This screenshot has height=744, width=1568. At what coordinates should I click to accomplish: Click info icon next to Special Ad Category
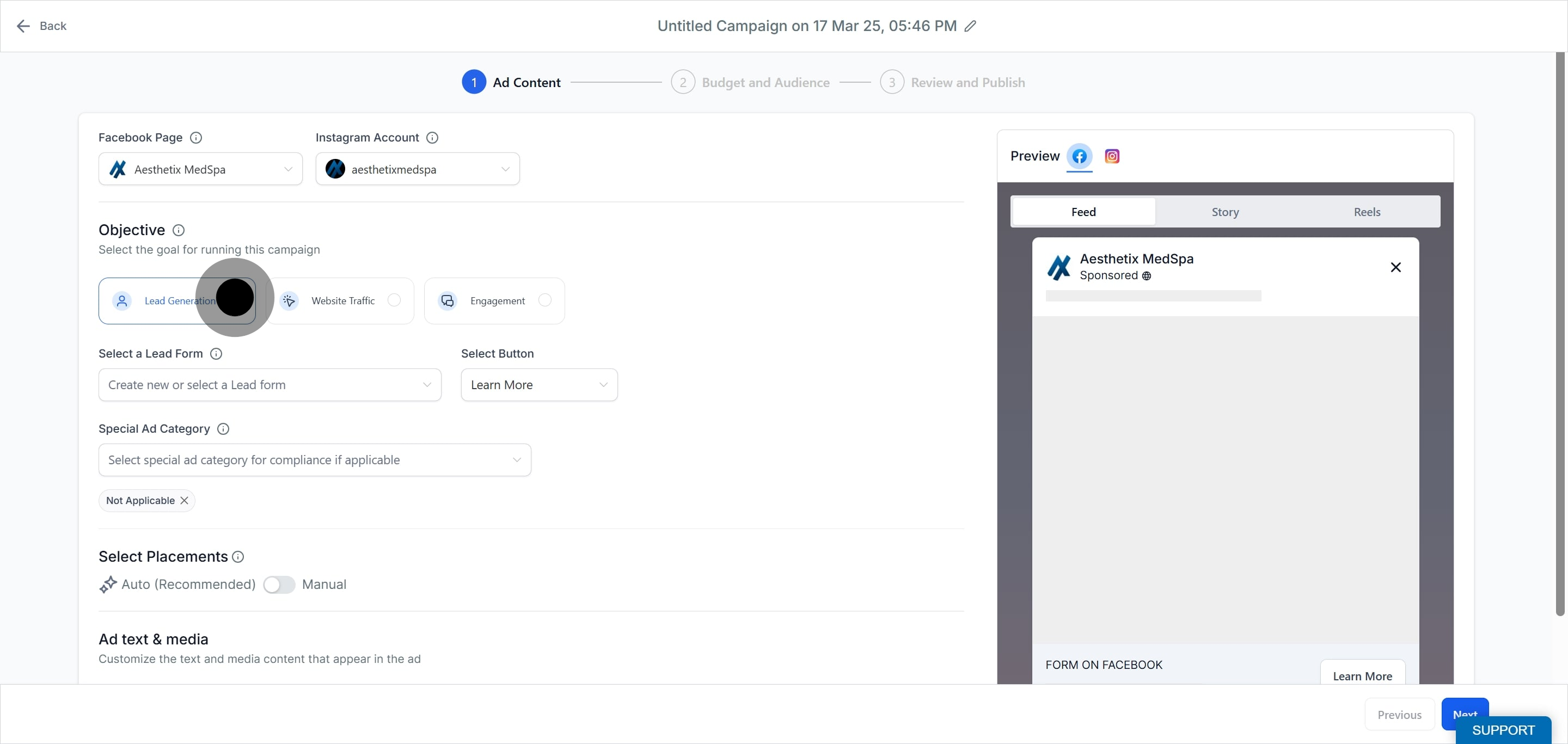(x=223, y=429)
